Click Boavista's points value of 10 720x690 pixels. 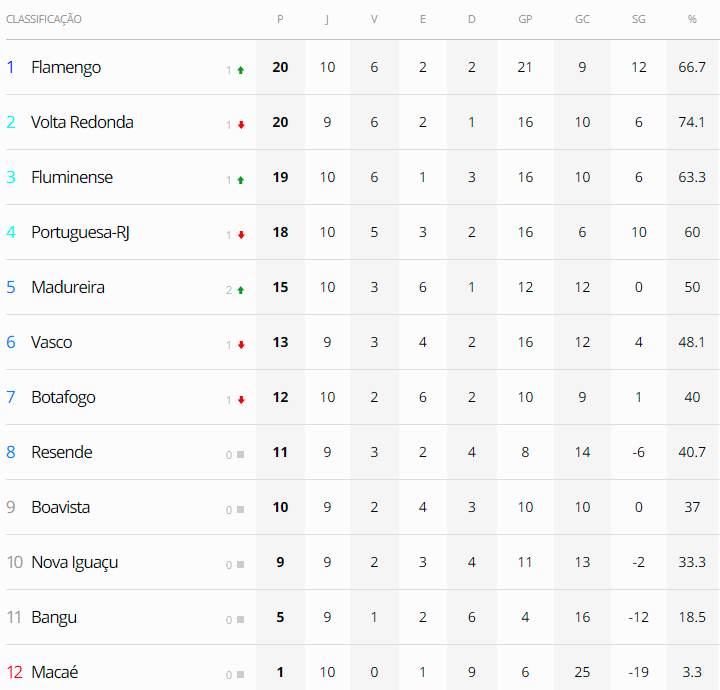point(280,507)
